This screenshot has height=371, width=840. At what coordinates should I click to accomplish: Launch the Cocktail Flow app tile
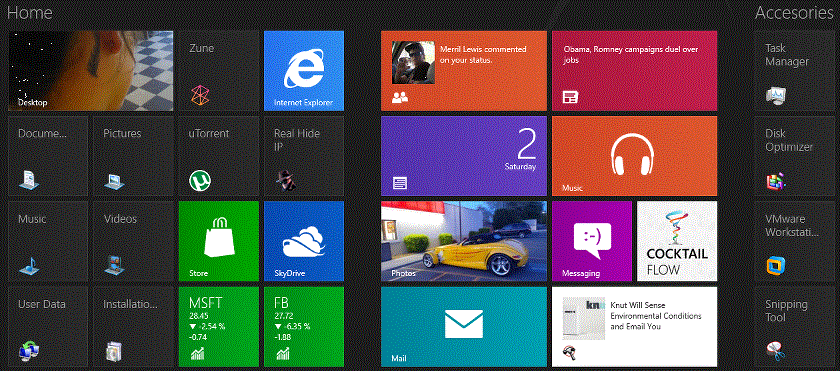point(677,241)
